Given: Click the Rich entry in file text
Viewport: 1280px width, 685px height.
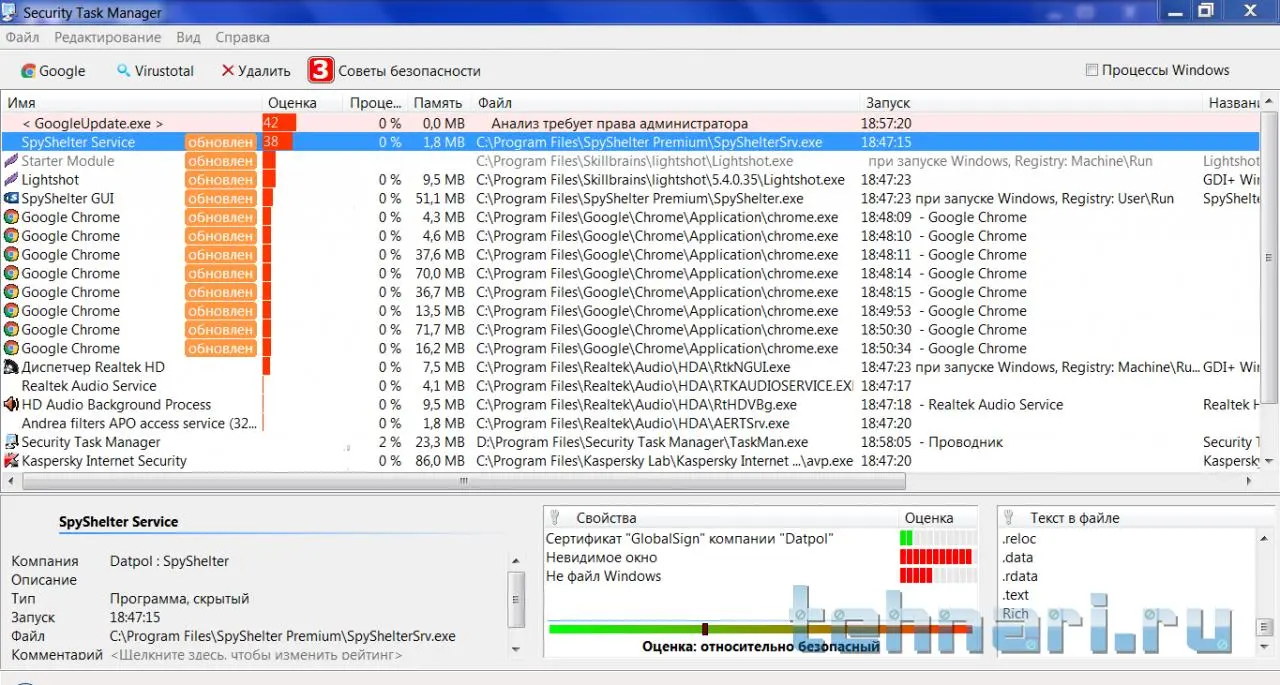Looking at the screenshot, I should click(x=1015, y=614).
